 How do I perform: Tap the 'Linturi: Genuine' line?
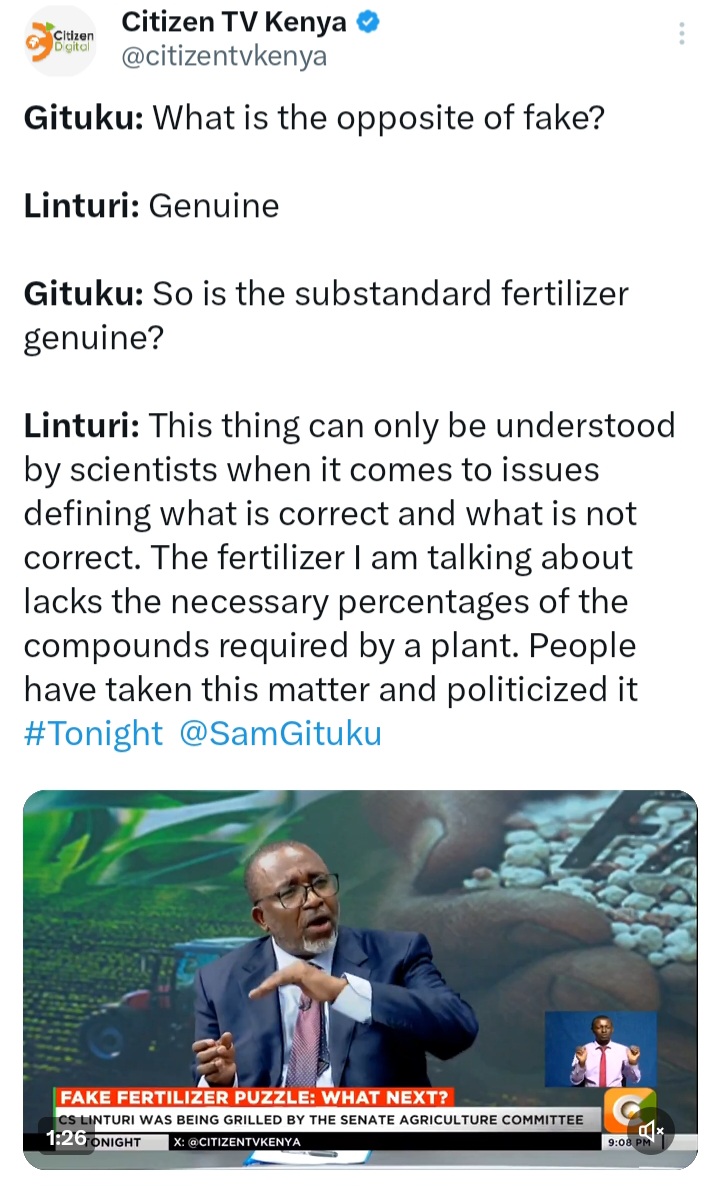151,206
